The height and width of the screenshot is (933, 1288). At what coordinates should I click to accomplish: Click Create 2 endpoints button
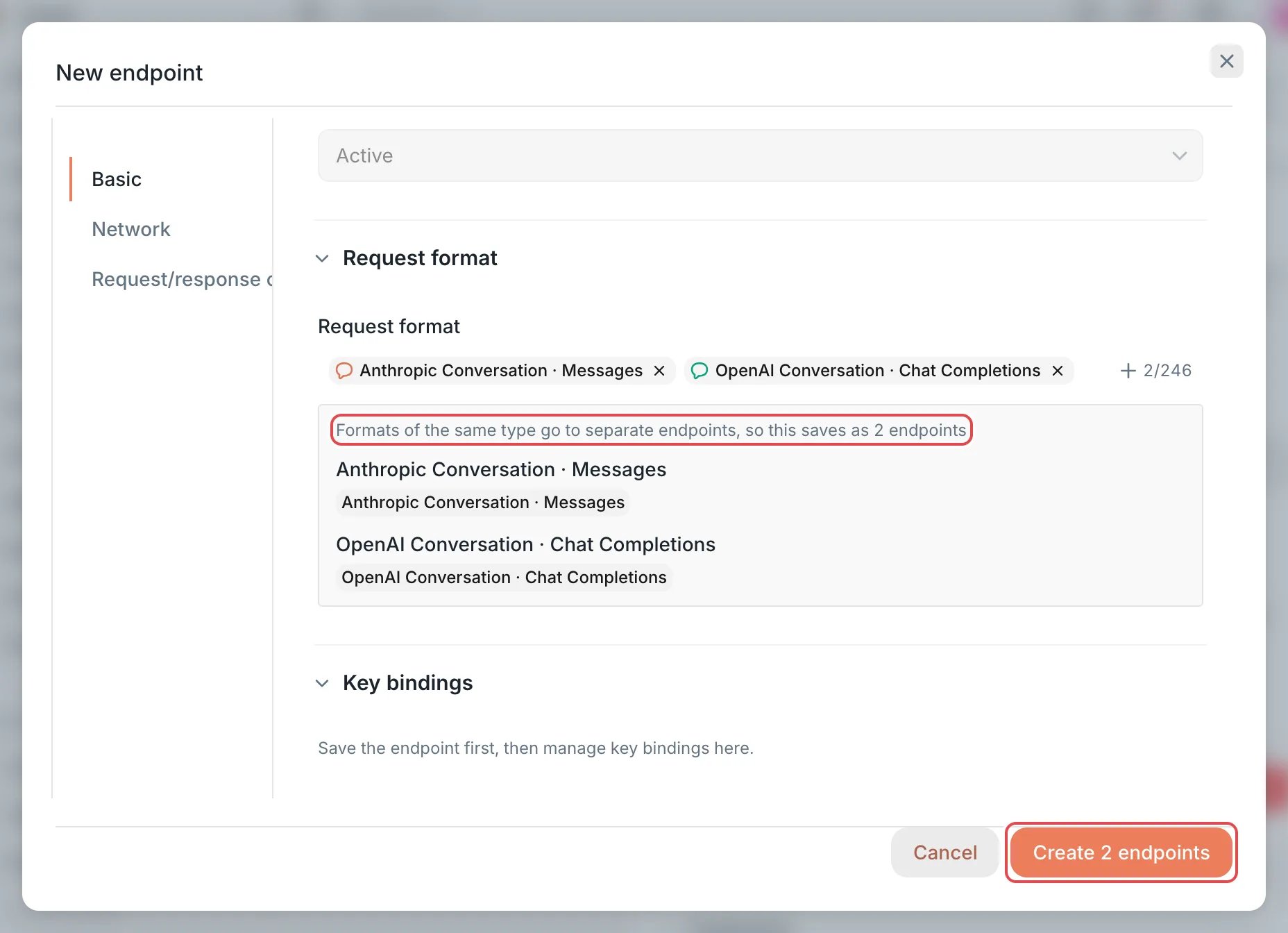pos(1121,852)
